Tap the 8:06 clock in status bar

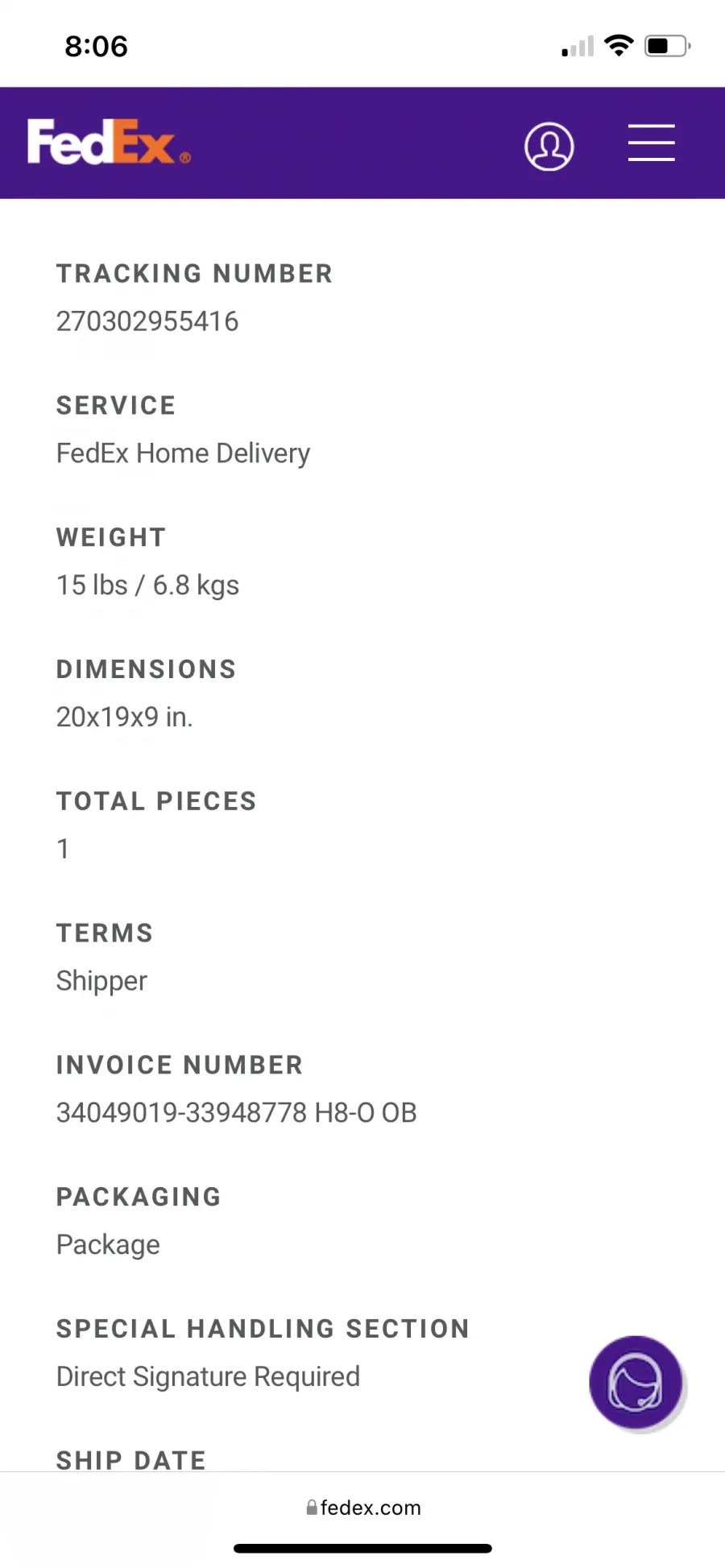(97, 47)
